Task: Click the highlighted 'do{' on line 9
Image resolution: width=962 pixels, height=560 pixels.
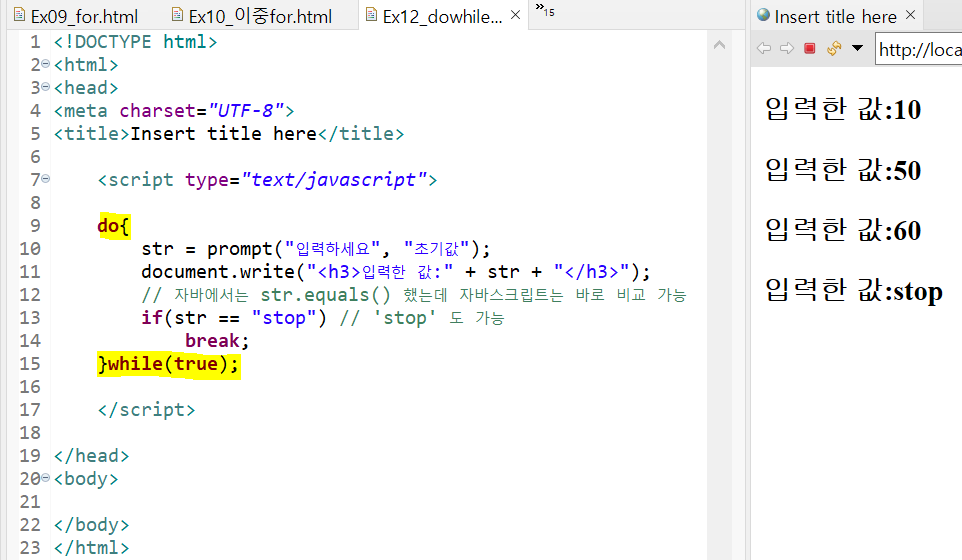Action: point(114,226)
